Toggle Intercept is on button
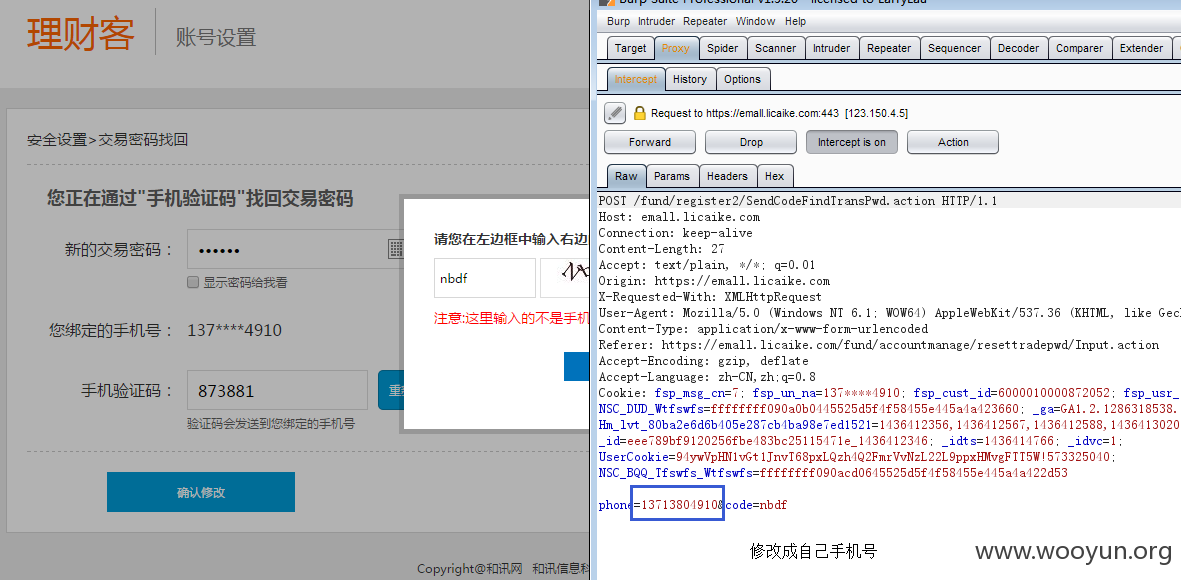The height and width of the screenshot is (580, 1181). [x=852, y=142]
